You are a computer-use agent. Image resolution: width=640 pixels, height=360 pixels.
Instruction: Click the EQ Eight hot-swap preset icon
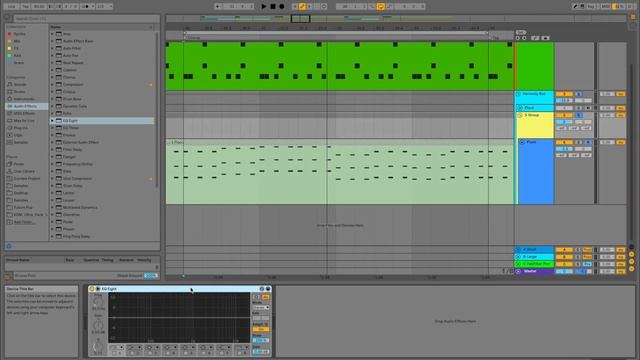point(262,289)
